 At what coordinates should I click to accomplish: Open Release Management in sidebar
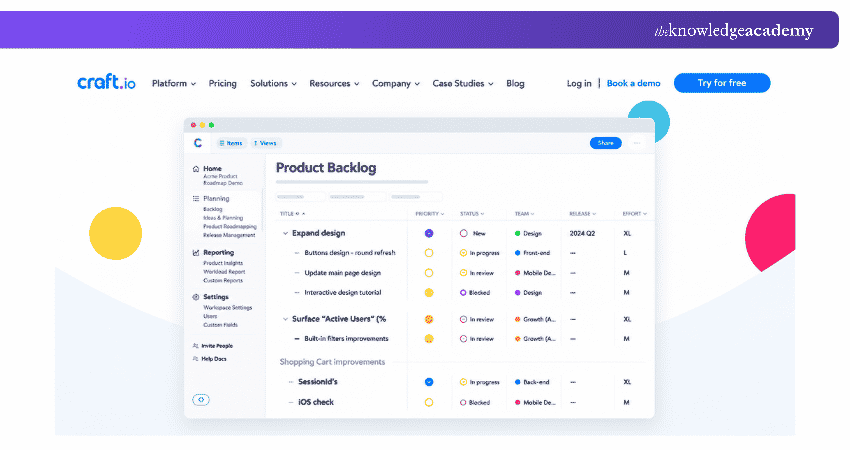(x=229, y=235)
